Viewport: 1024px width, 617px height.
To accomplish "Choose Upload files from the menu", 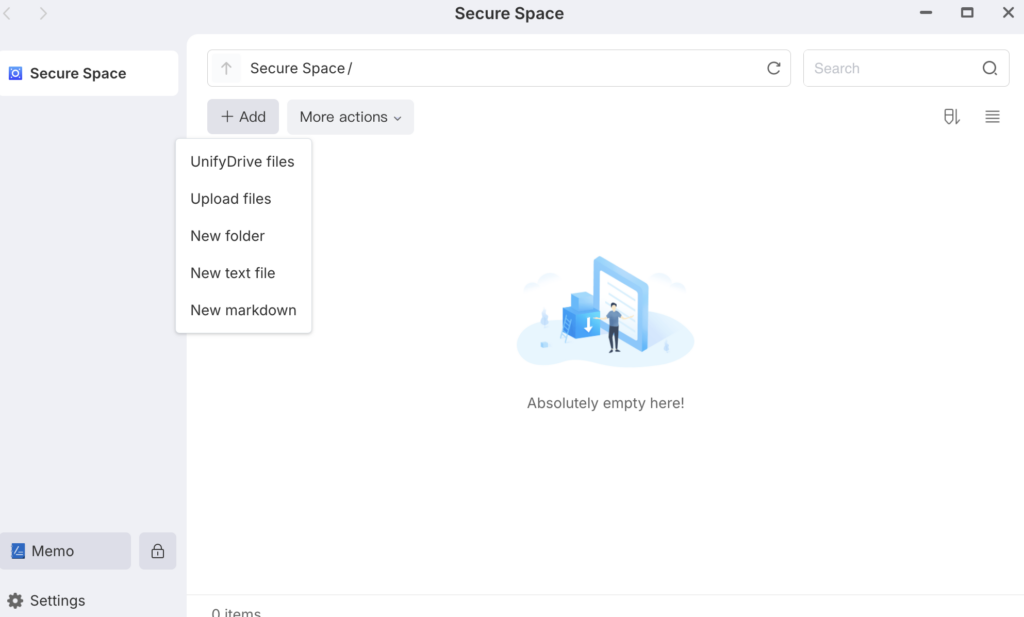I will click(231, 199).
